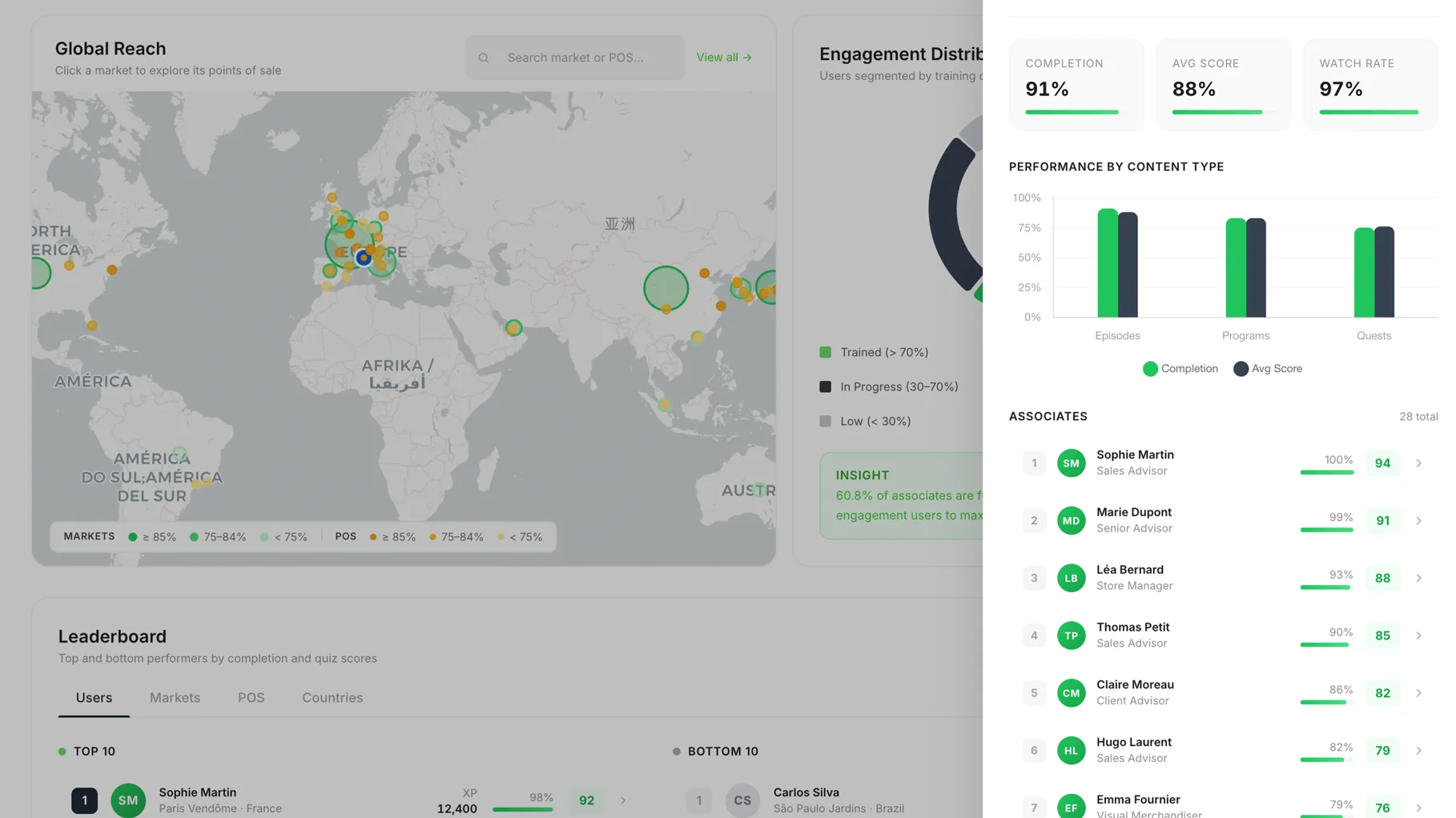Open the View all link
This screenshot has width=1456, height=818.
(723, 58)
